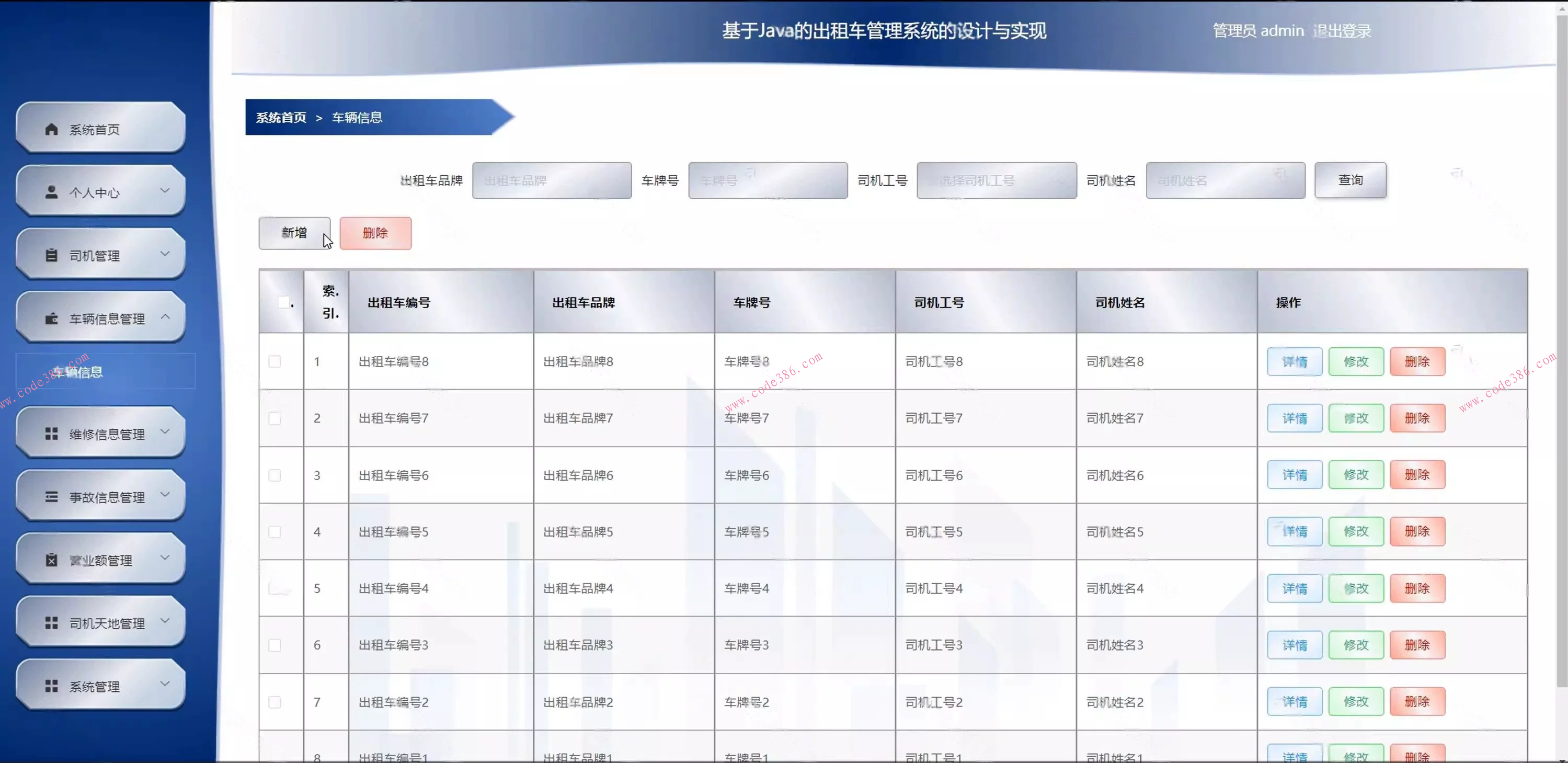This screenshot has width=1568, height=763.
Task: Select the person icon for 个人中心
Action: click(51, 192)
